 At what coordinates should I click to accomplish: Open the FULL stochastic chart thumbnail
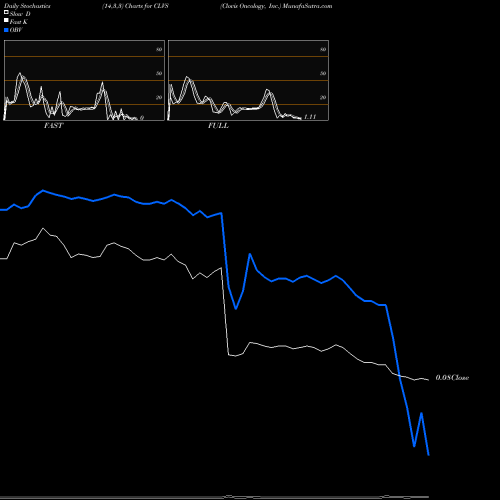coord(248,80)
